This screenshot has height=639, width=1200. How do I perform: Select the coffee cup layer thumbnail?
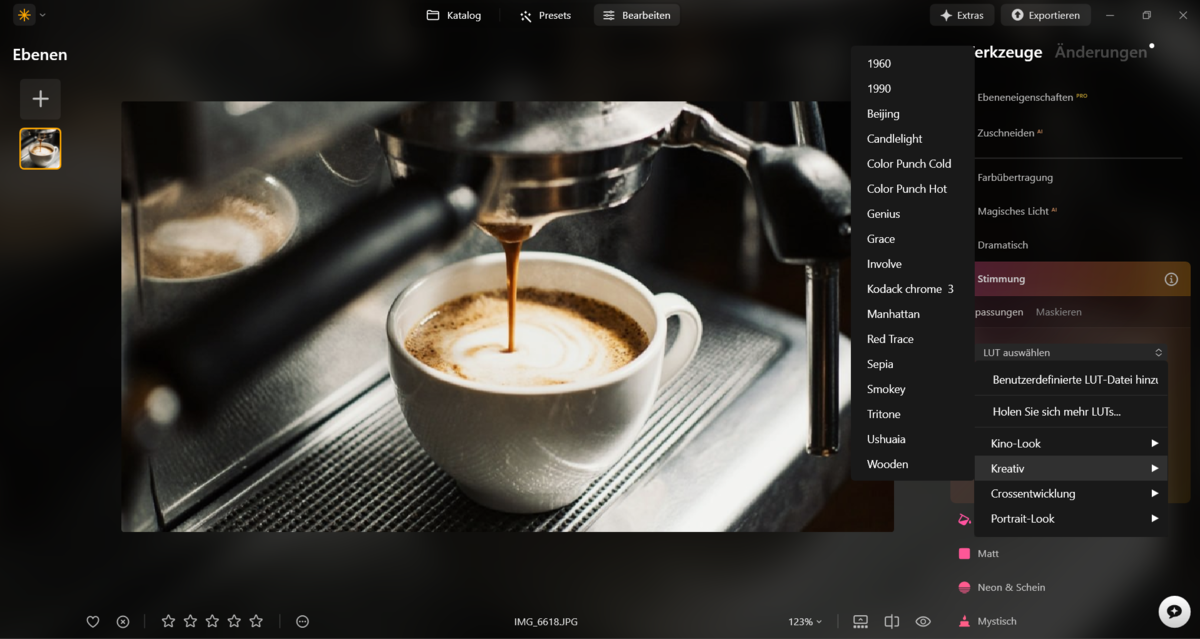[40, 148]
